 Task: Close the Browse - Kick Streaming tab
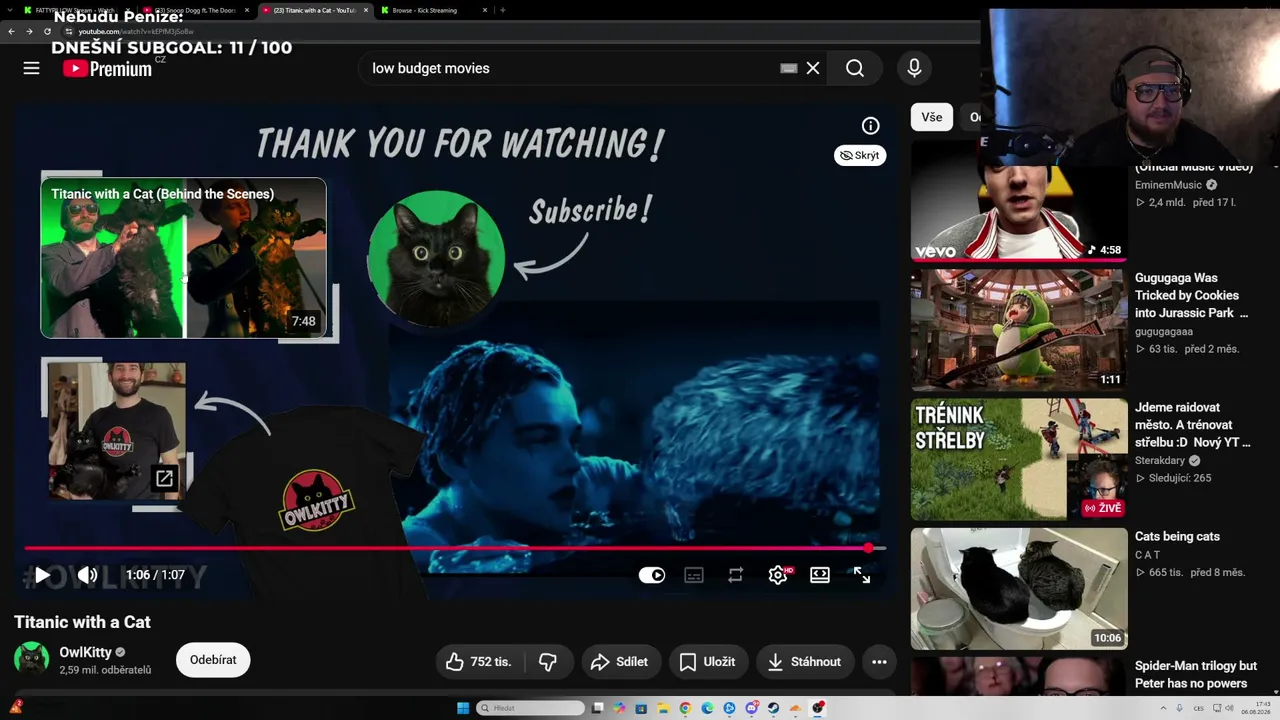coord(485,10)
